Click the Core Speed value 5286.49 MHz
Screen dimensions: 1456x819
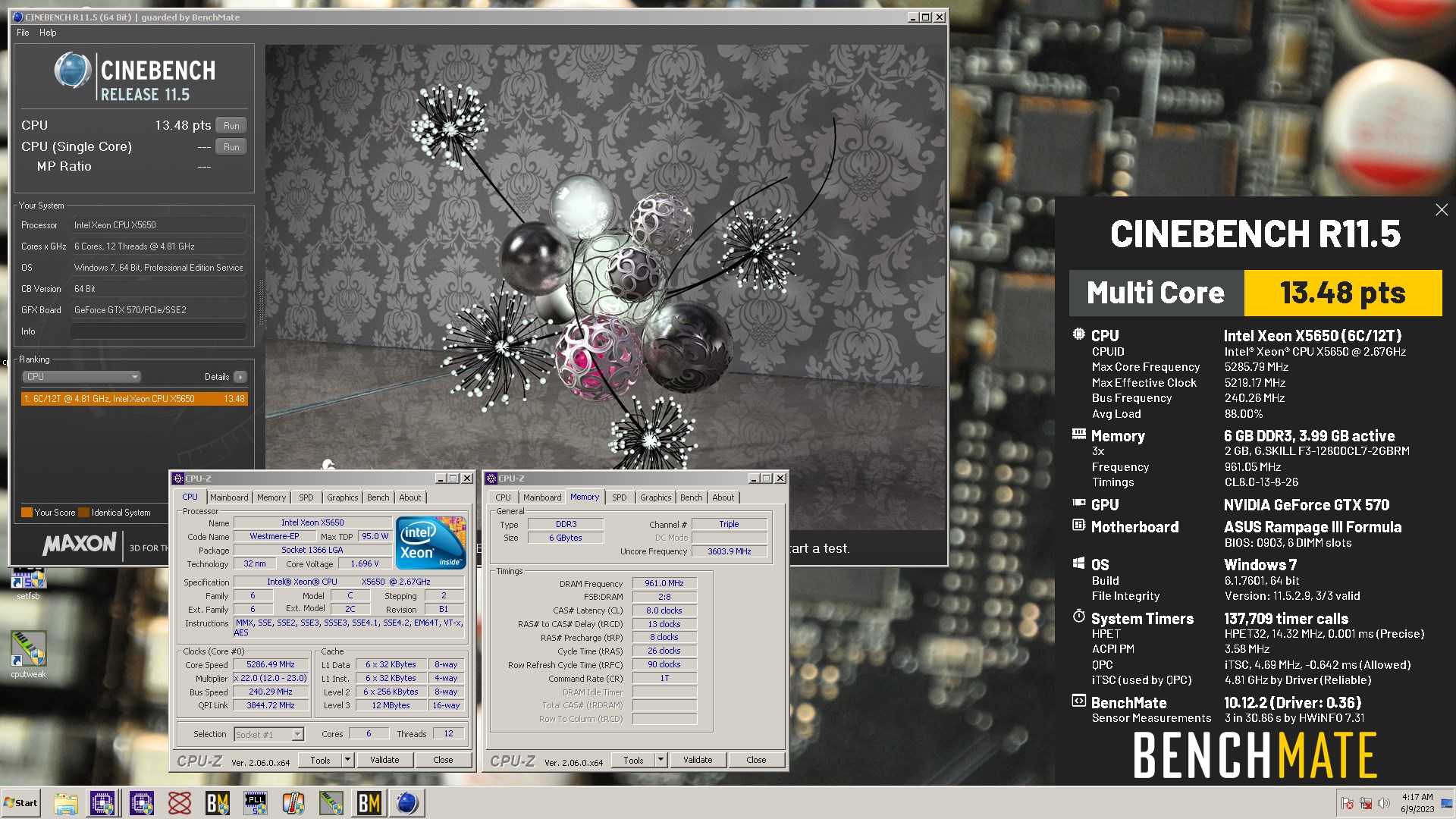point(271,664)
